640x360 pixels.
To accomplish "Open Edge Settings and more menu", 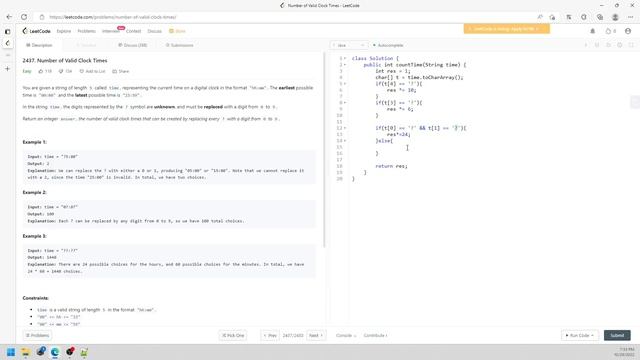I will pyautogui.click(x=631, y=17).
